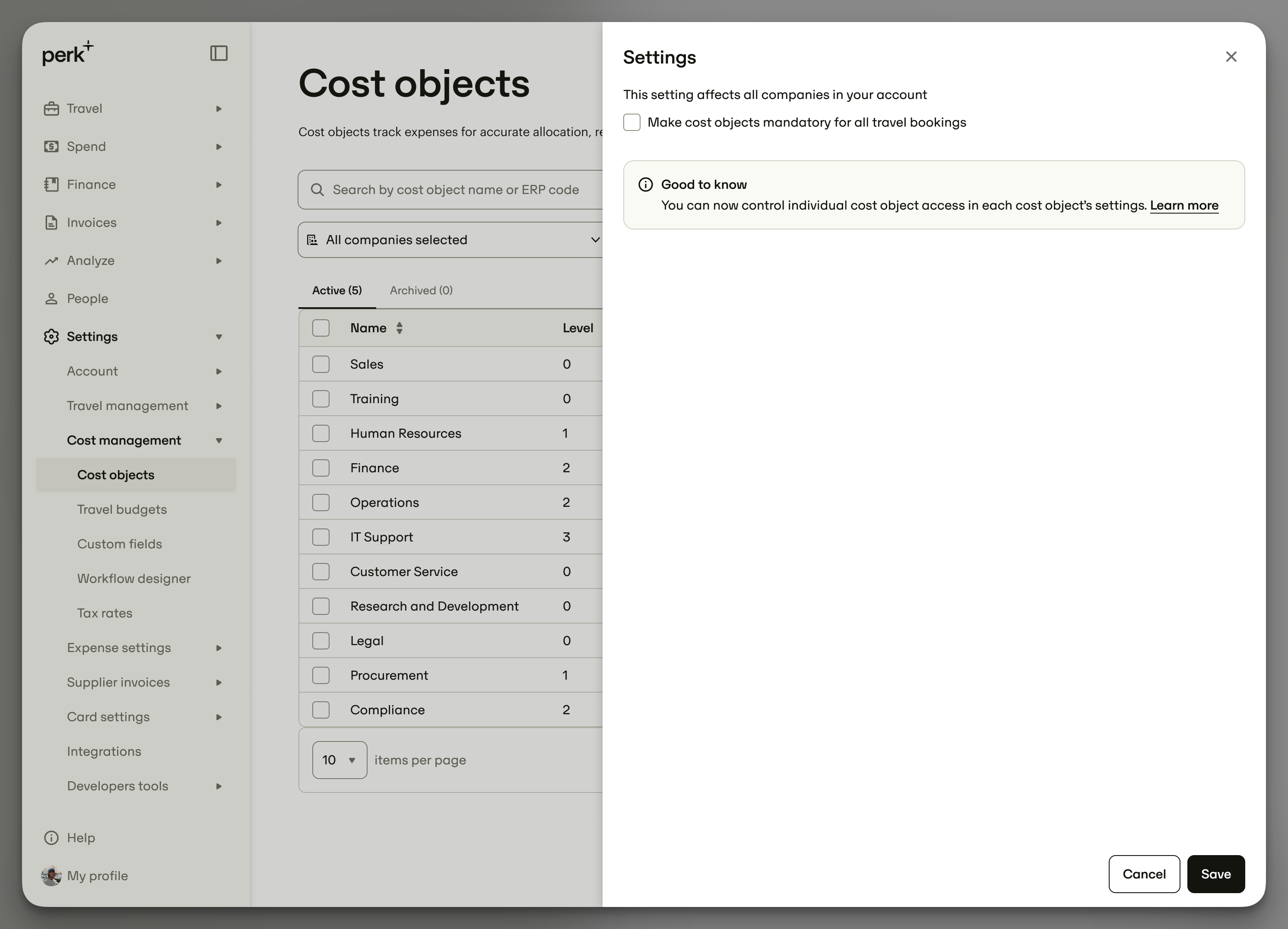Image resolution: width=1288 pixels, height=929 pixels.
Task: Click the Finance ledger icon
Action: coord(51,185)
